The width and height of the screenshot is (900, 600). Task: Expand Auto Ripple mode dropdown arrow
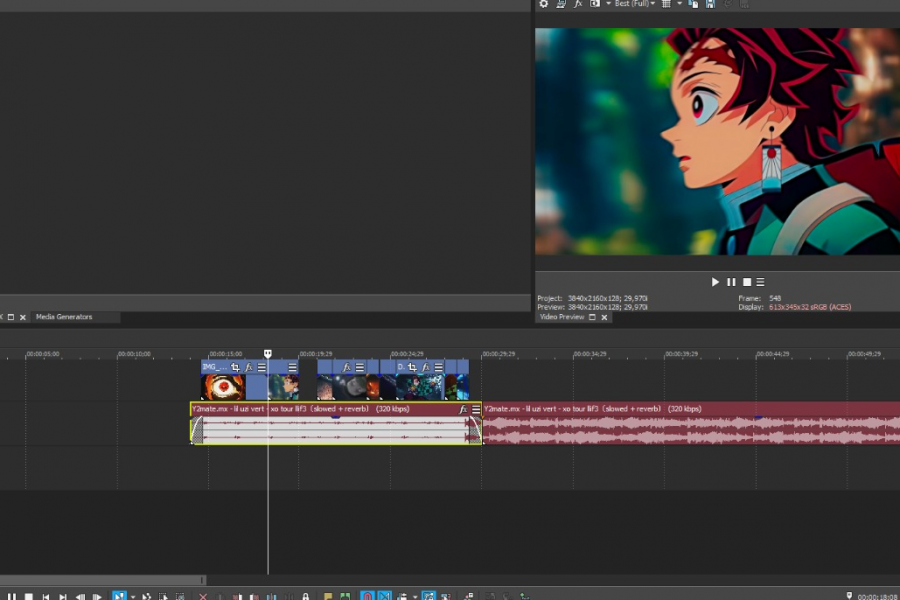coord(414,597)
